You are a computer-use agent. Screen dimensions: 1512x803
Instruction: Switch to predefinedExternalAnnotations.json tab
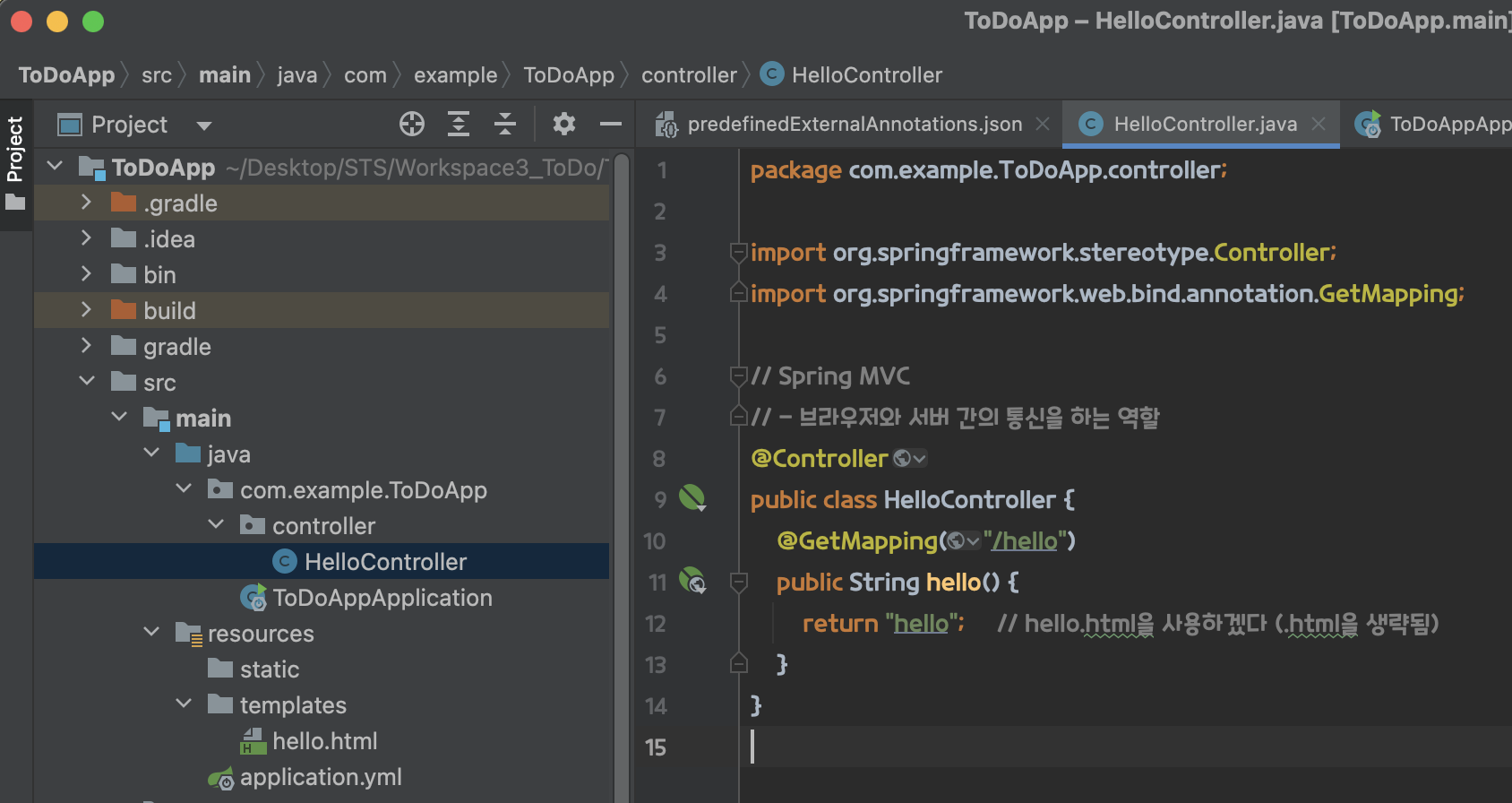pos(855,125)
